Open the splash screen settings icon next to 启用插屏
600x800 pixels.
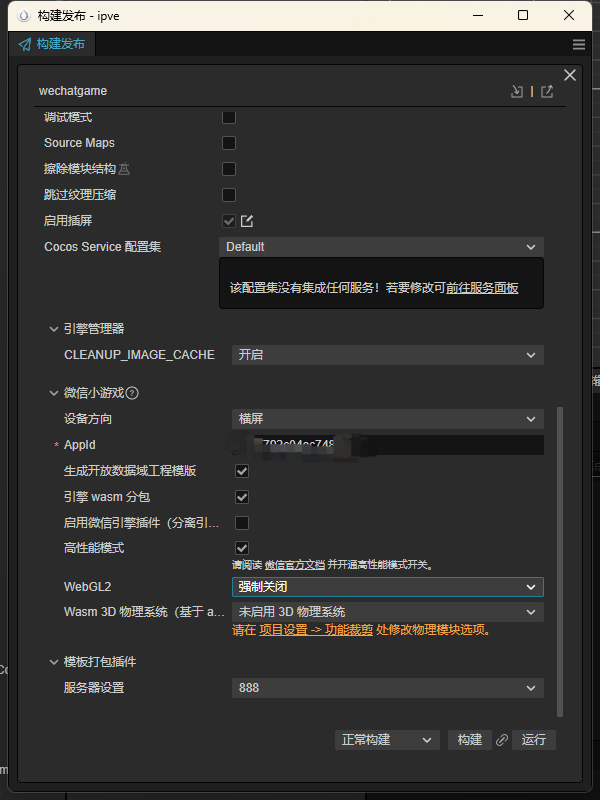(x=247, y=221)
